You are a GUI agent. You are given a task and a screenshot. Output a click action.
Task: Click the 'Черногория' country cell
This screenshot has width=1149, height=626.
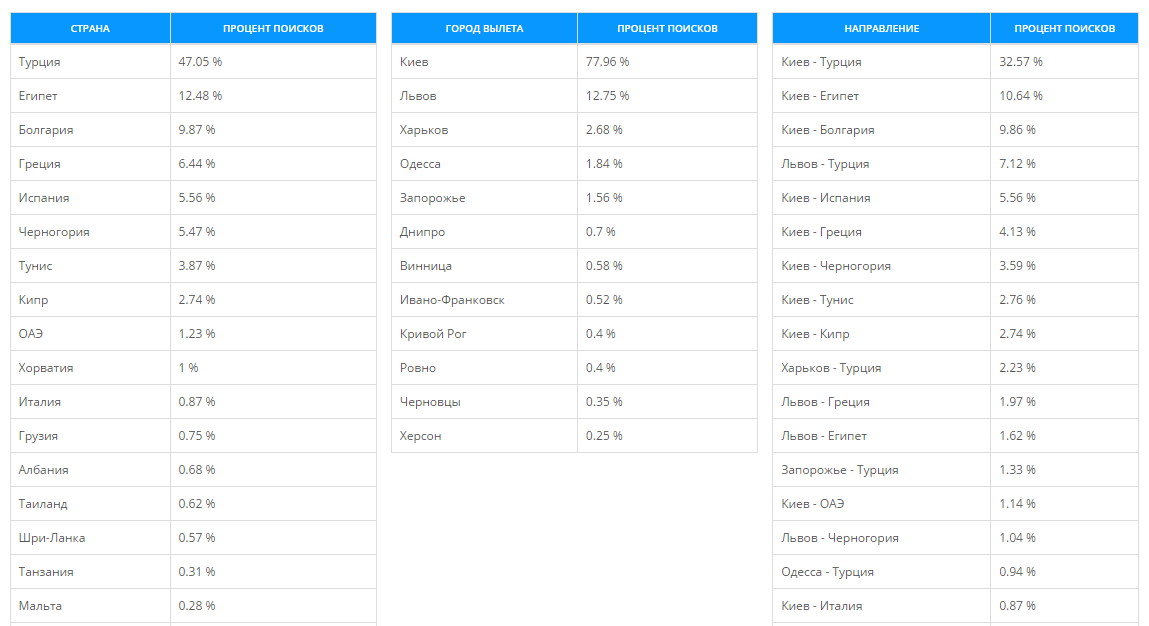[54, 232]
